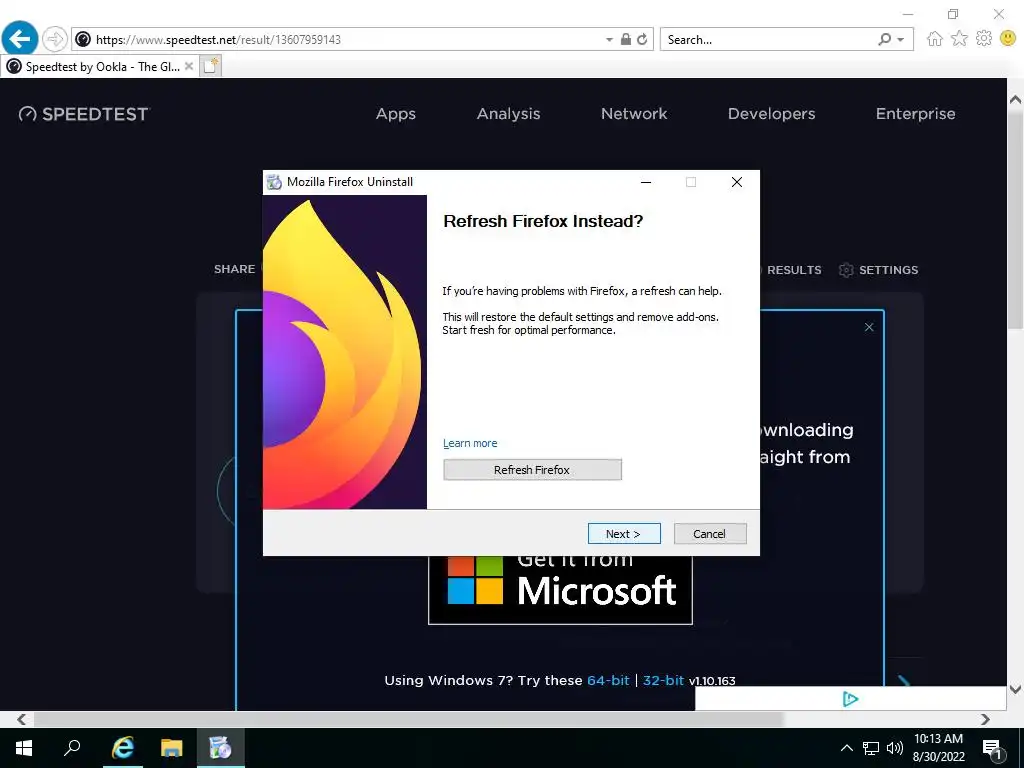The width and height of the screenshot is (1024, 768).
Task: Click RESULTS link on Speedtest page
Action: click(x=793, y=270)
